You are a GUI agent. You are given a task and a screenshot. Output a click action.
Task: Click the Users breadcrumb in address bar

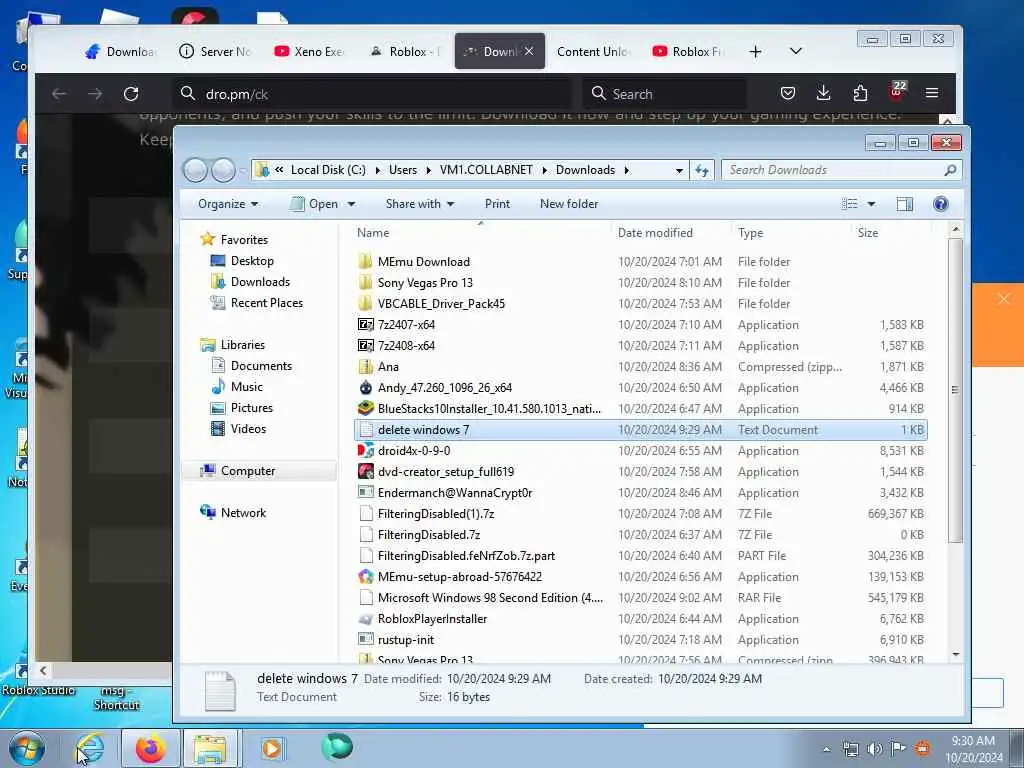(x=402, y=170)
